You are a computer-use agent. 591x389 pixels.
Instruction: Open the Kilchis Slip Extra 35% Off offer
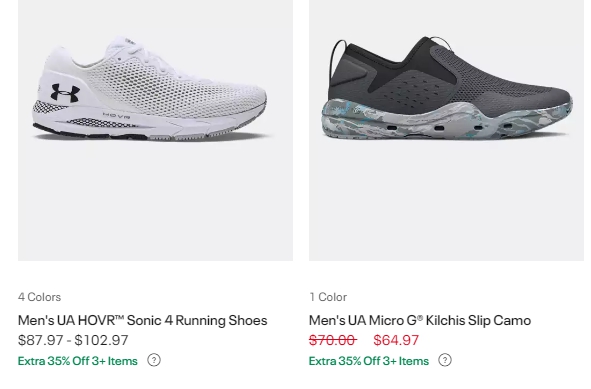tap(369, 361)
